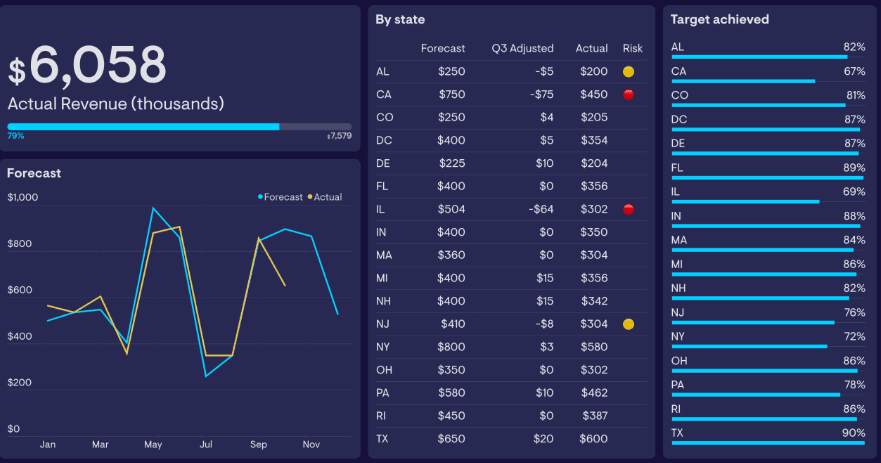This screenshot has width=881, height=463.
Task: Select the By state panel title
Action: coord(398,19)
